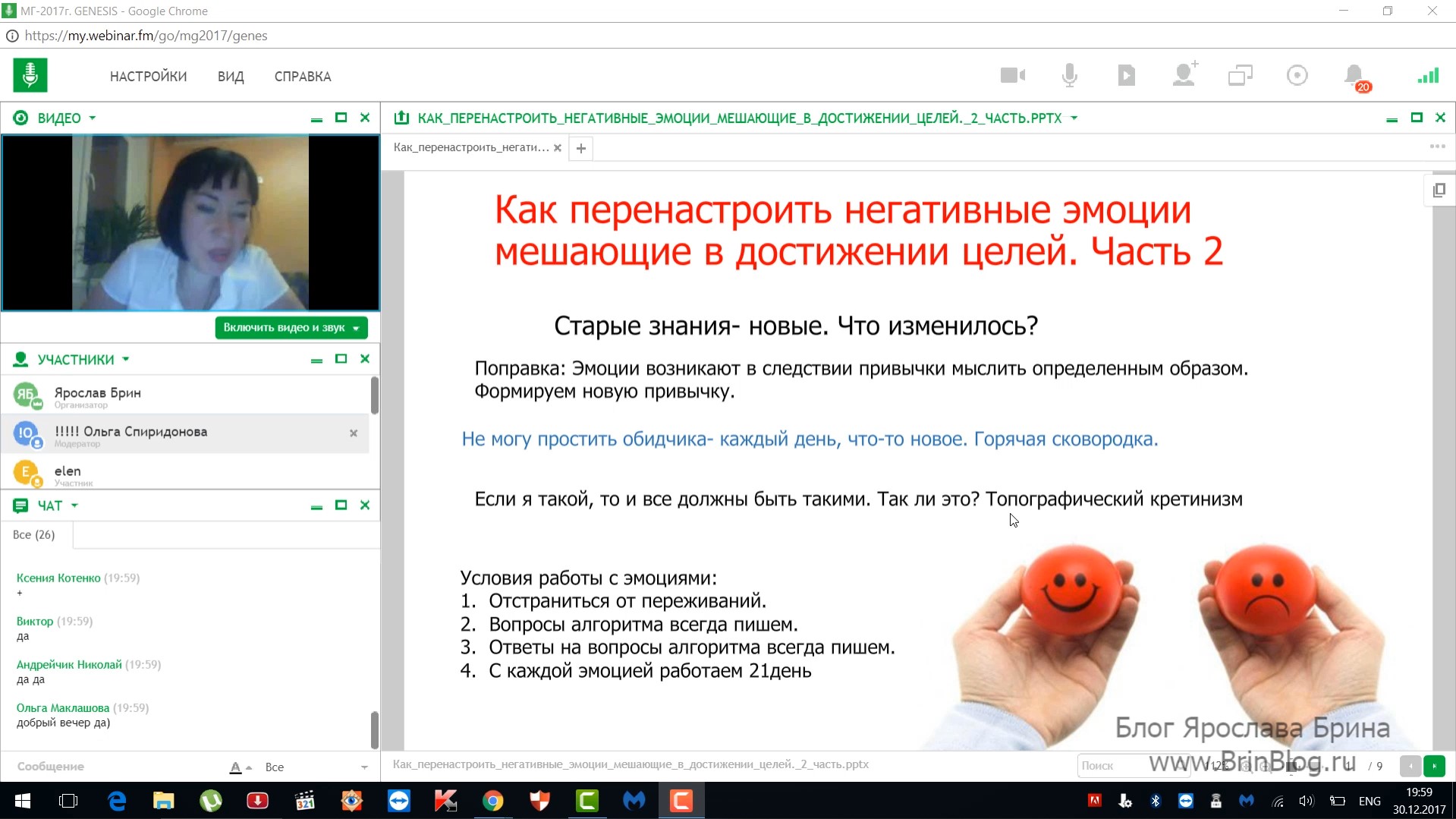This screenshot has width=1456, height=819.
Task: Maximize the presentation panel
Action: pos(1416,118)
